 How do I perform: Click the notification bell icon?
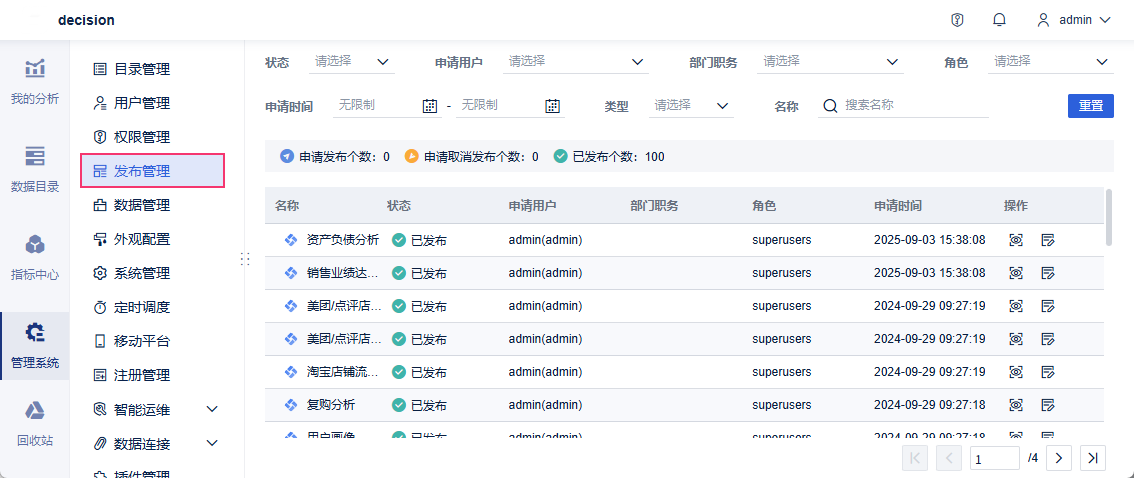click(999, 20)
